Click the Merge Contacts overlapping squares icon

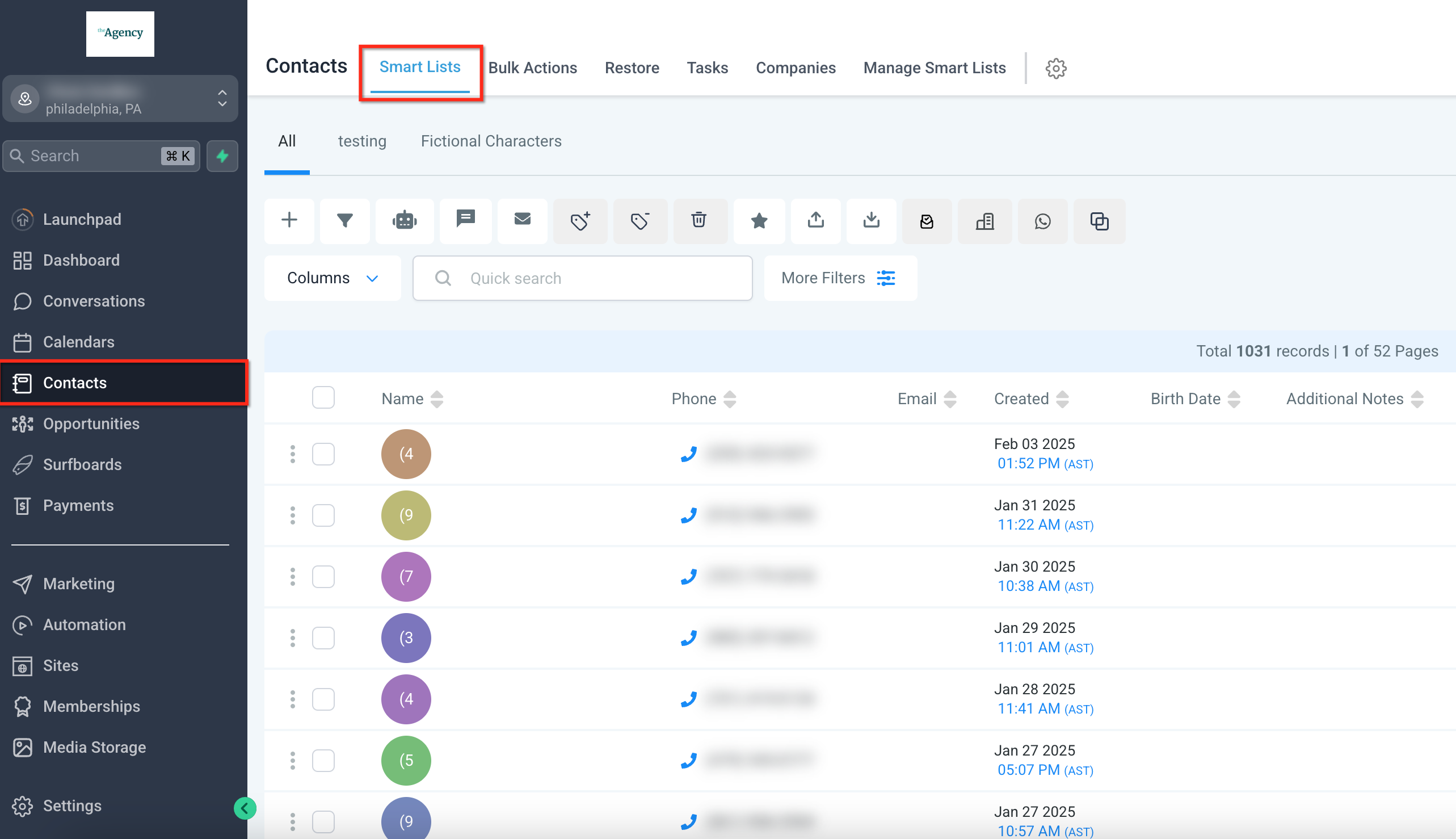[x=1099, y=221]
